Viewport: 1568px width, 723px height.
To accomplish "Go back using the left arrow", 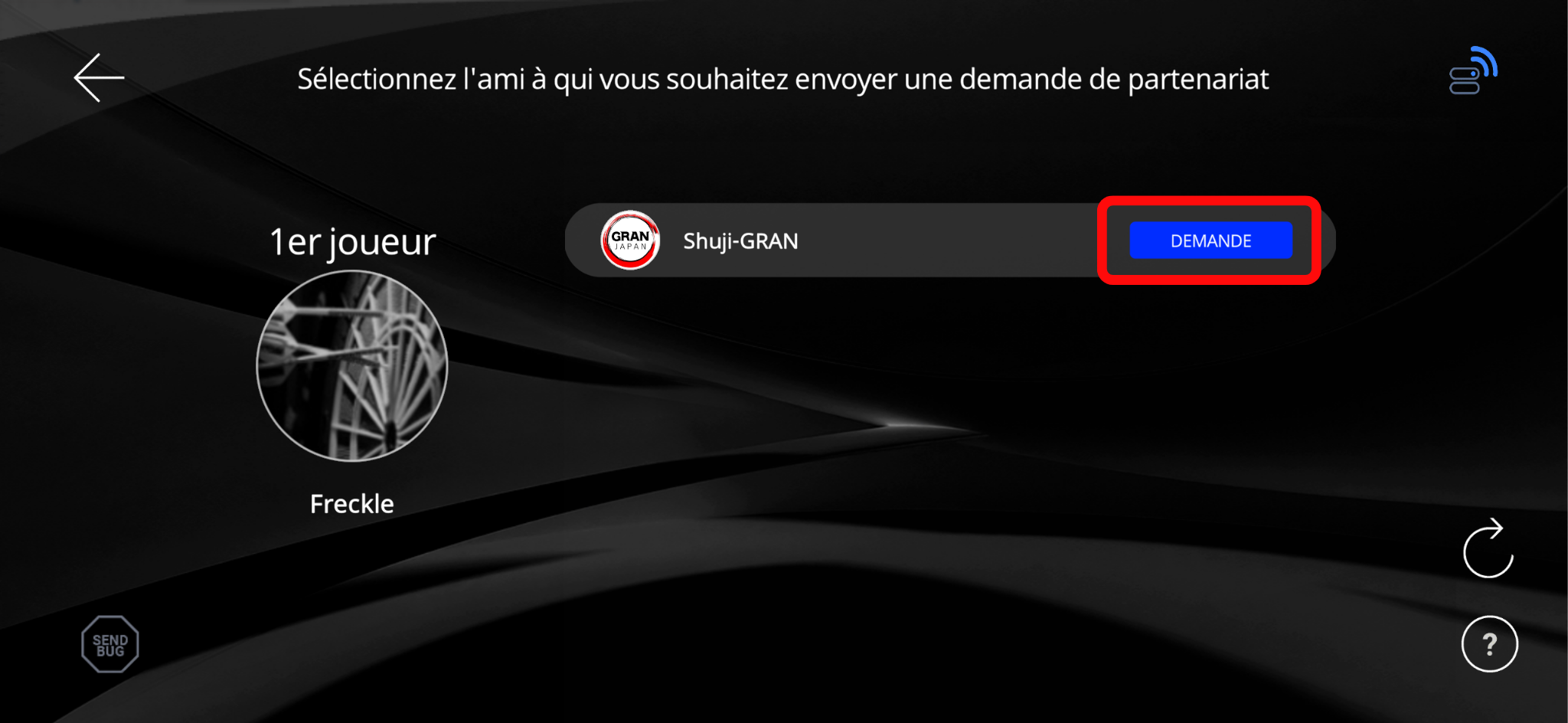I will (x=99, y=77).
